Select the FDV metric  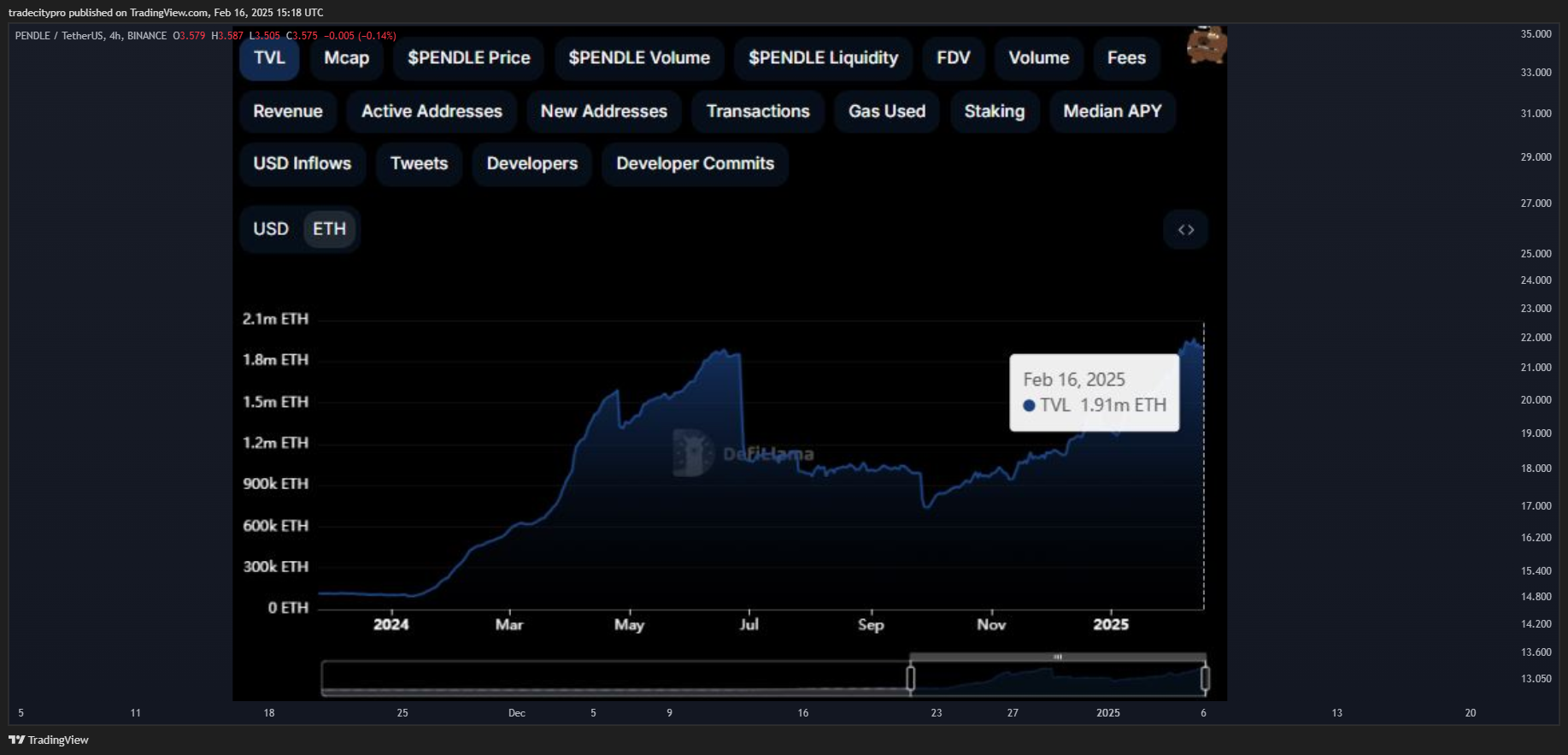click(954, 58)
